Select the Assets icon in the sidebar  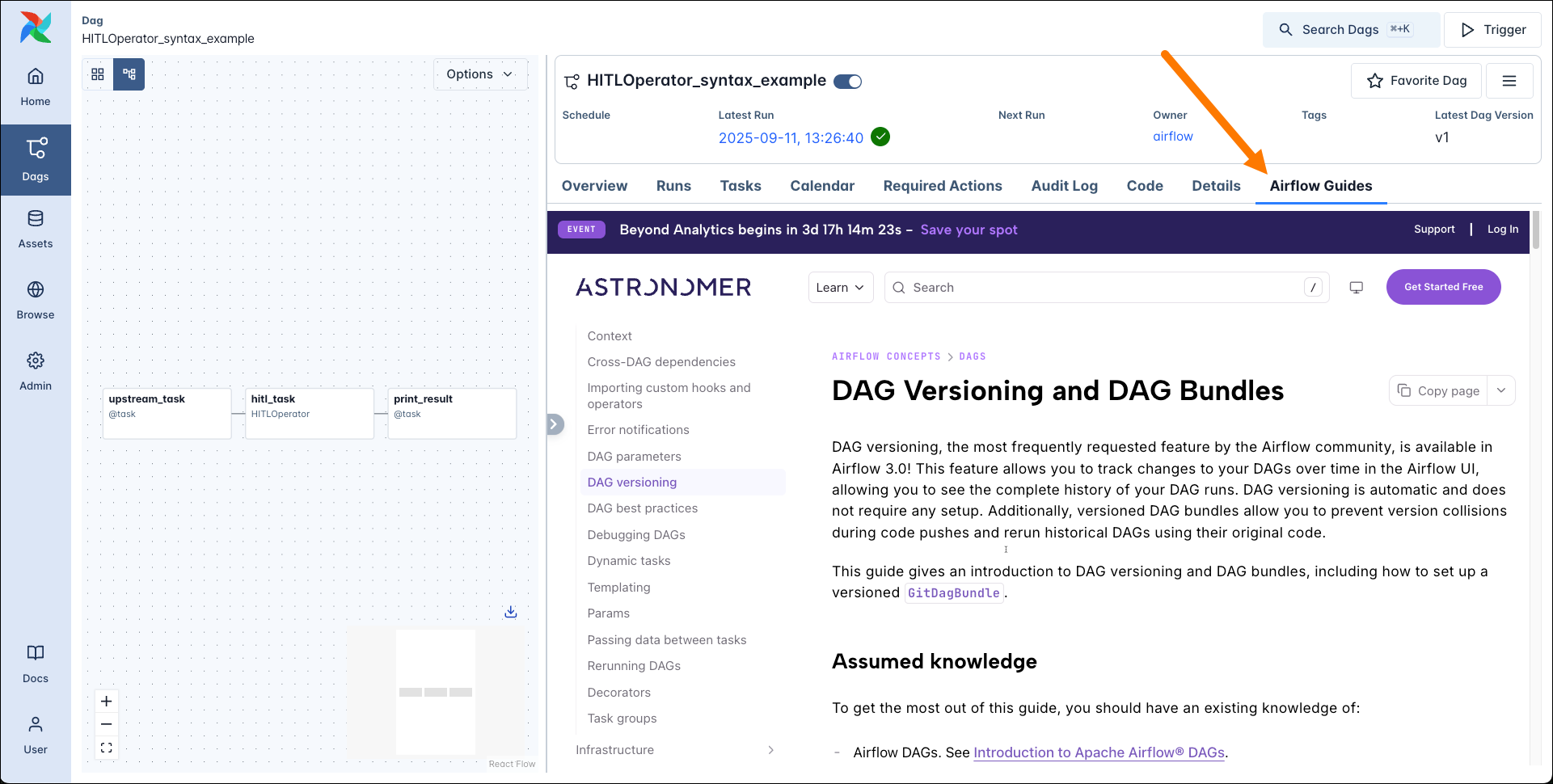click(36, 229)
